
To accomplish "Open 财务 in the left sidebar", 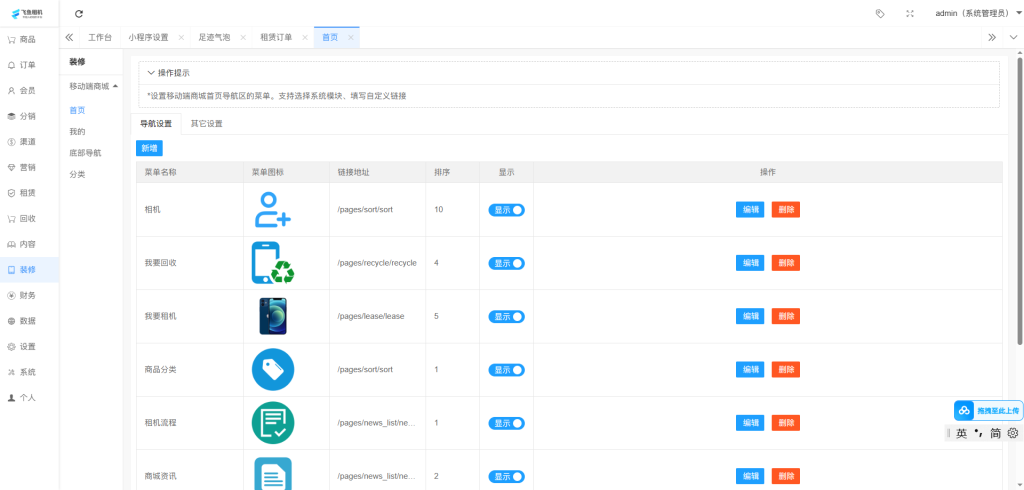I will (x=29, y=295).
